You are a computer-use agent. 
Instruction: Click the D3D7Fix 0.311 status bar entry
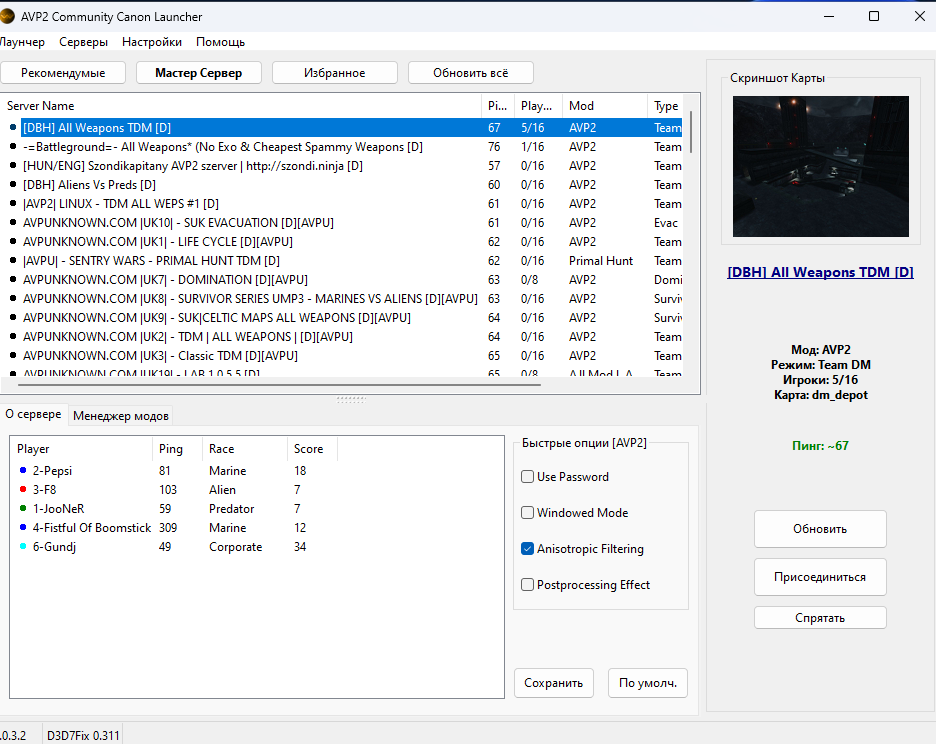83,735
